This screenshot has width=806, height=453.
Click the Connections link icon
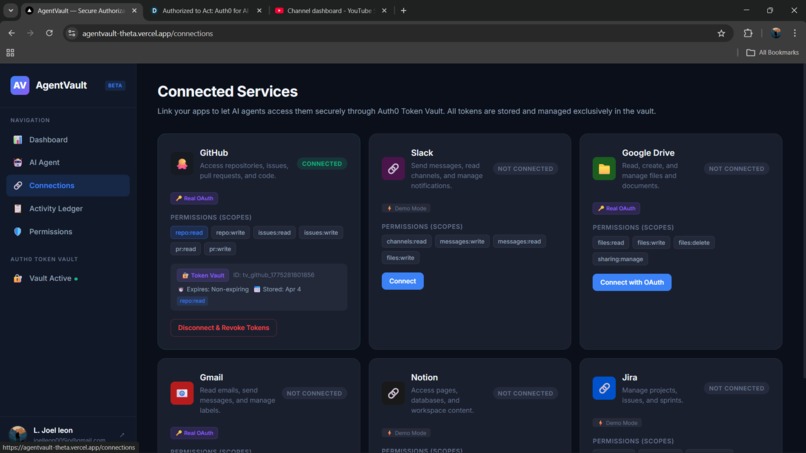pyautogui.click(x=18, y=186)
